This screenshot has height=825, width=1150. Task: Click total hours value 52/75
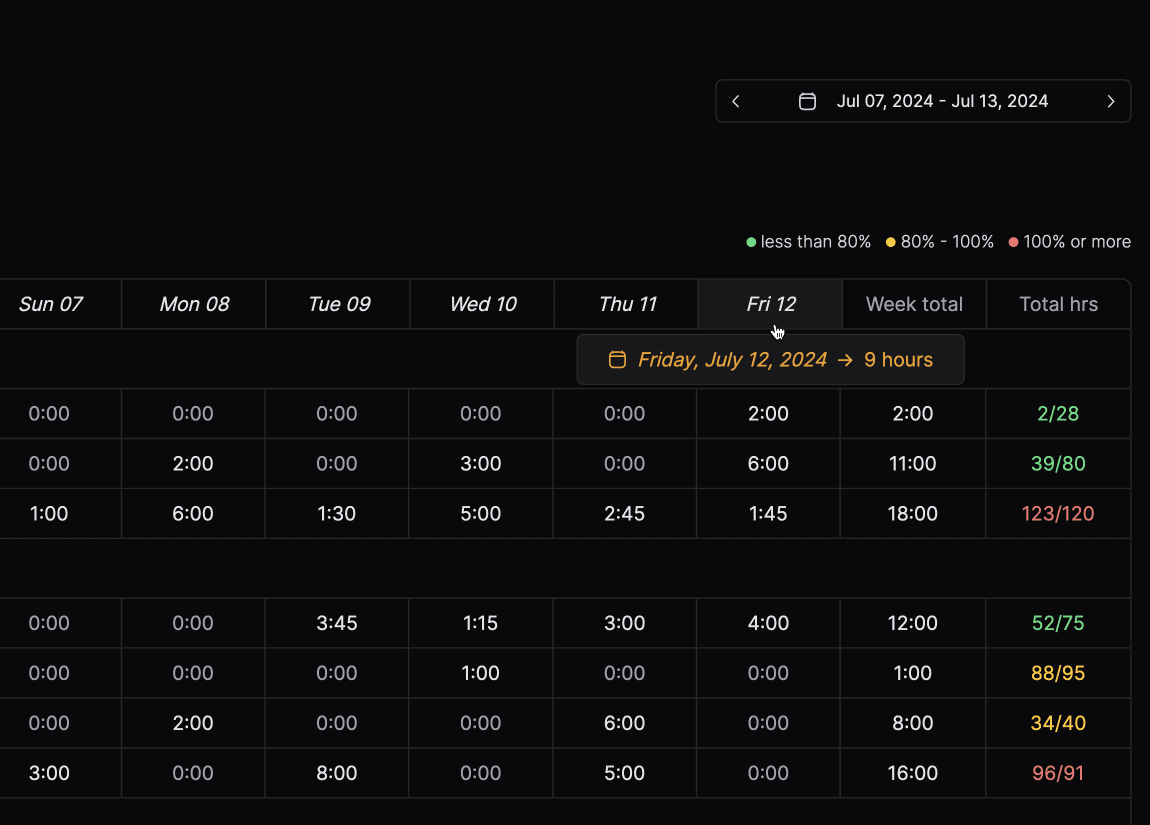coord(1058,623)
